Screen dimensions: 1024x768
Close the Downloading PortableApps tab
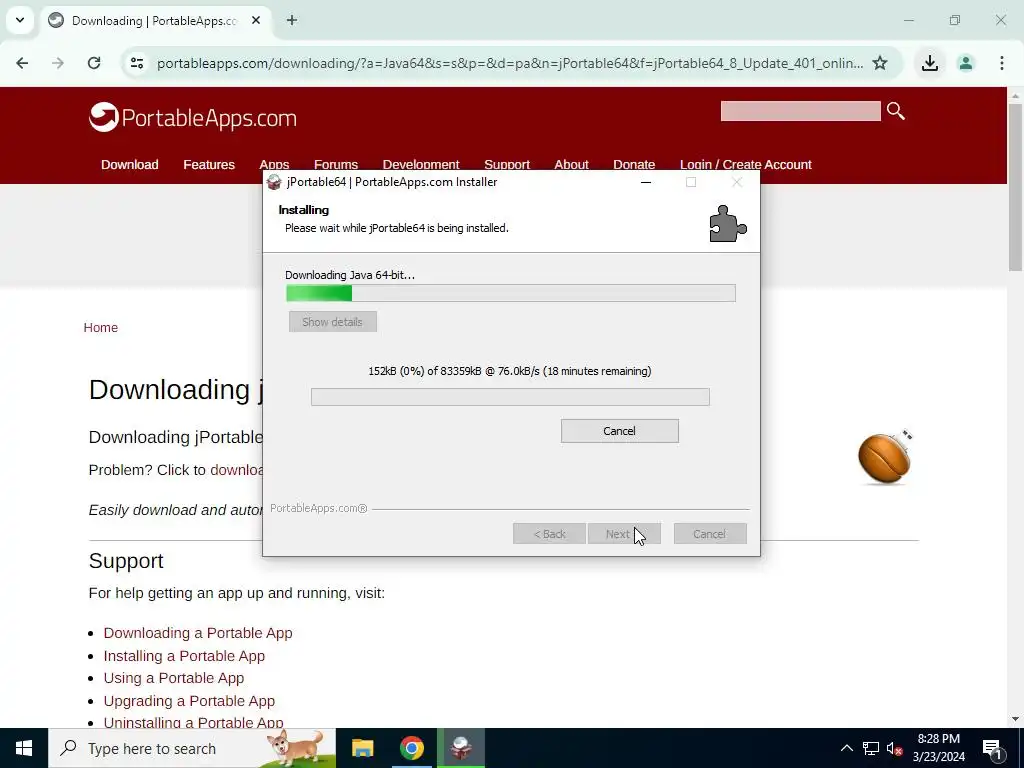click(256, 20)
